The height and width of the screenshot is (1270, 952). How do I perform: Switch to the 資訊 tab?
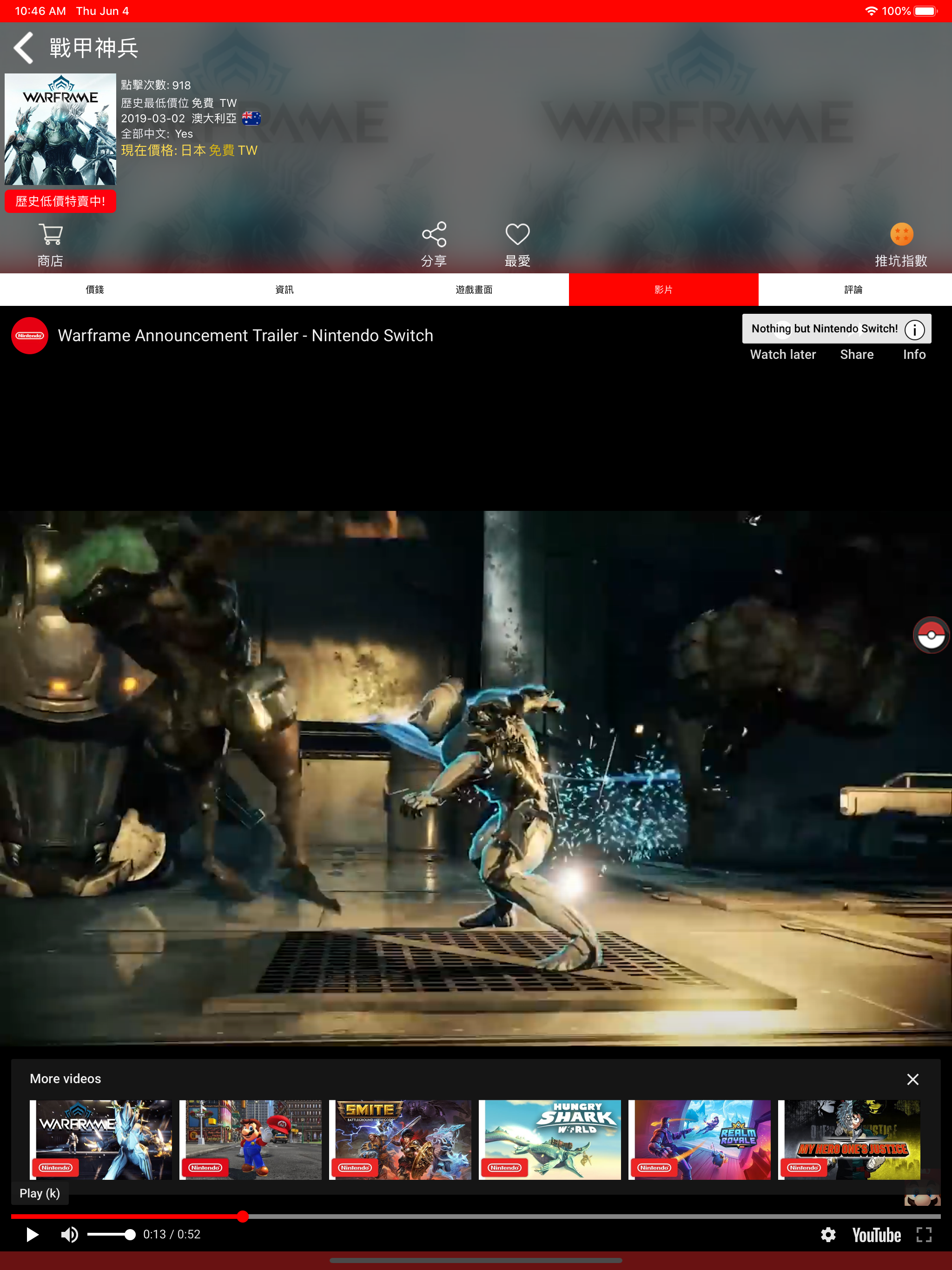tap(284, 290)
